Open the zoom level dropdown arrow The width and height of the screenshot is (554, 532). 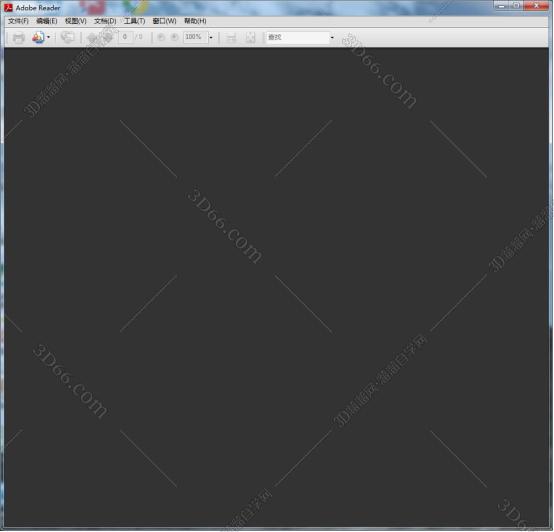click(x=211, y=37)
